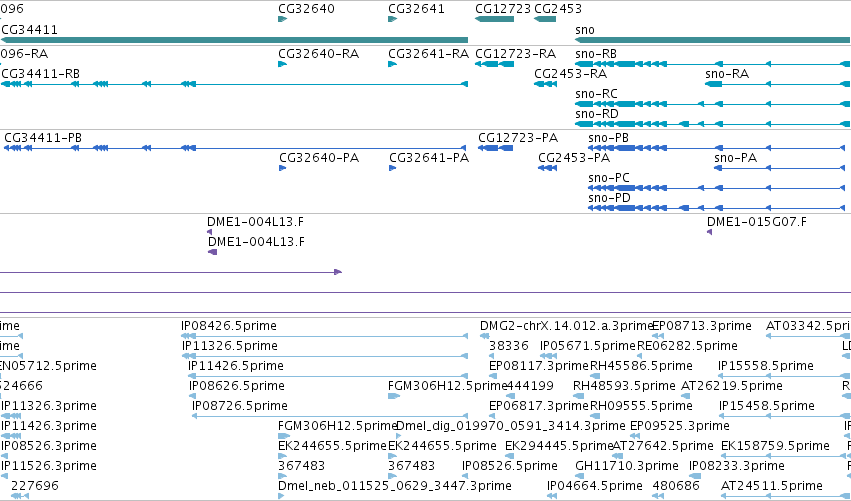Select protein CG32640-PA
The width and height of the screenshot is (851, 501).
[x=319, y=158]
